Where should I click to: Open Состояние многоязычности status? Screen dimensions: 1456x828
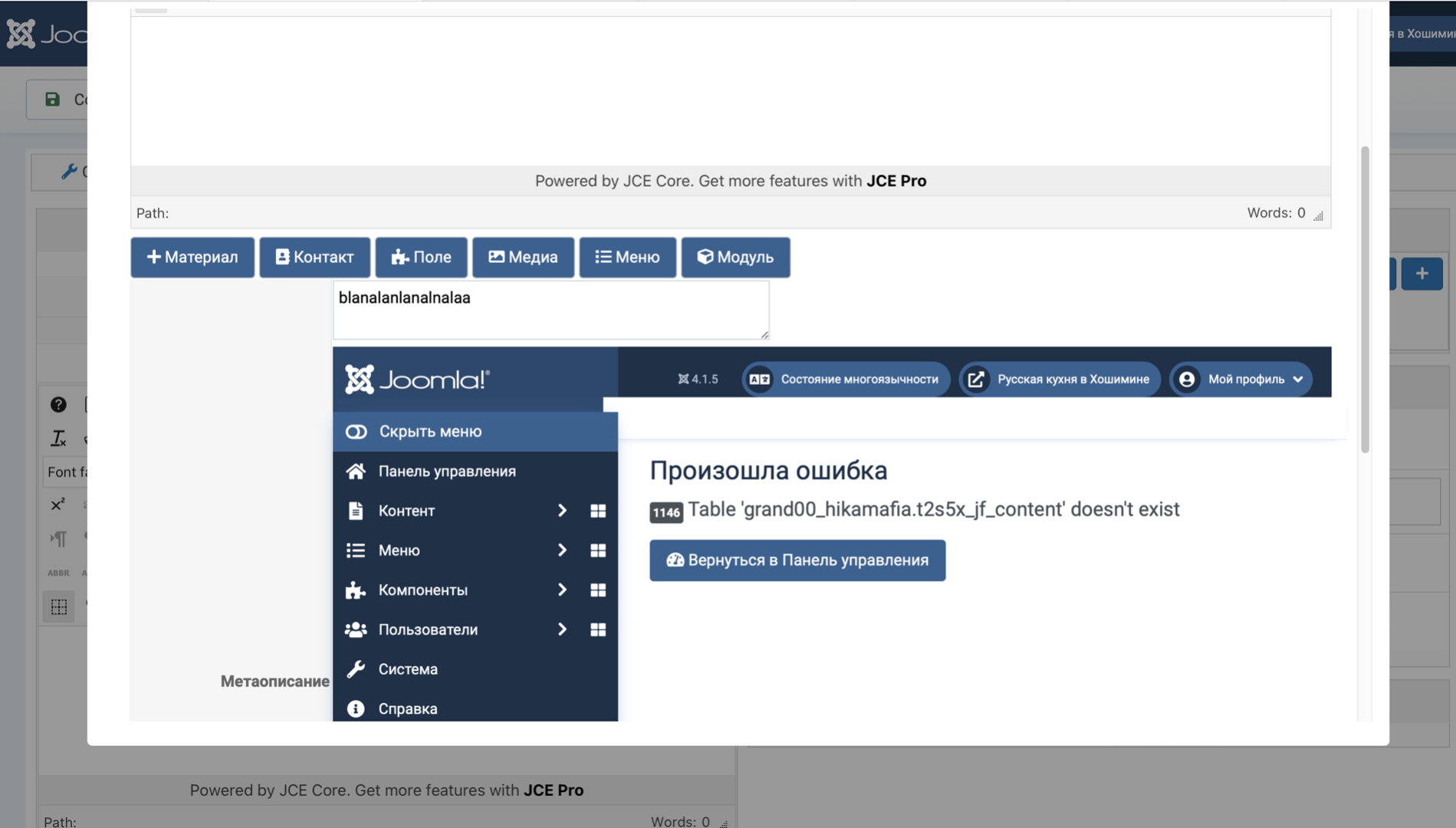click(x=846, y=379)
